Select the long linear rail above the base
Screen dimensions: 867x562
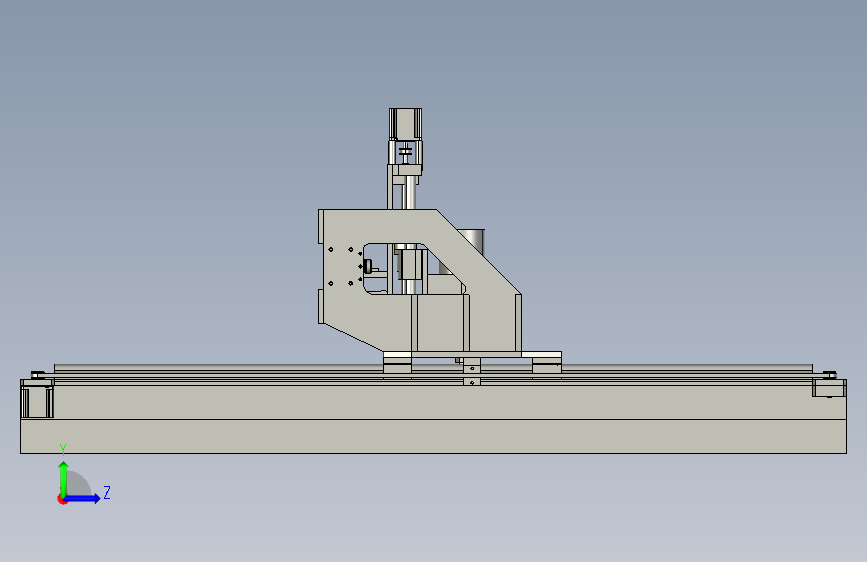click(434, 368)
